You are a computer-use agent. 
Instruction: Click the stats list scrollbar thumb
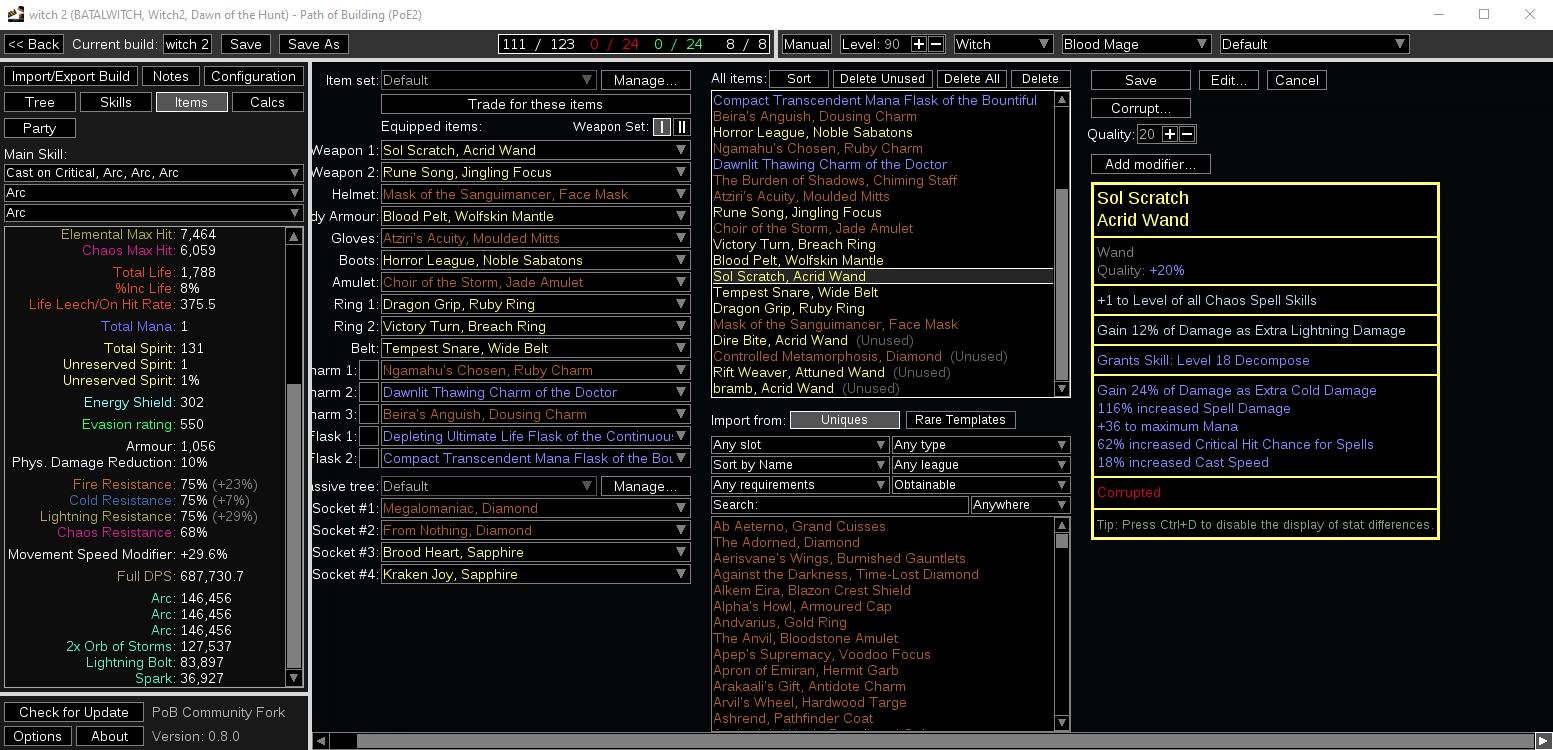click(x=294, y=526)
